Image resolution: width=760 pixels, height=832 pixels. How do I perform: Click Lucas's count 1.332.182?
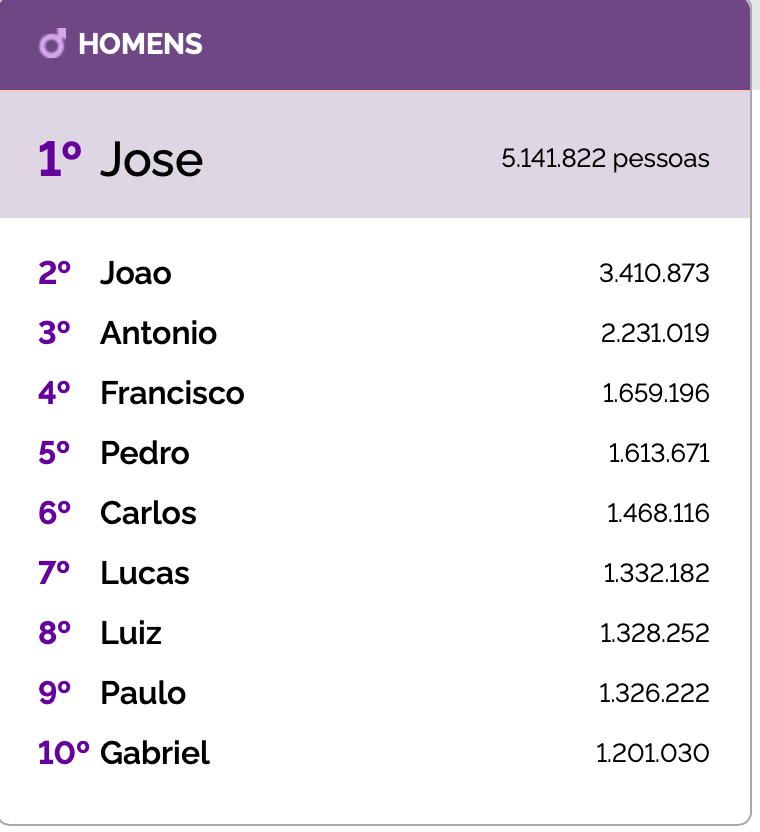(656, 573)
